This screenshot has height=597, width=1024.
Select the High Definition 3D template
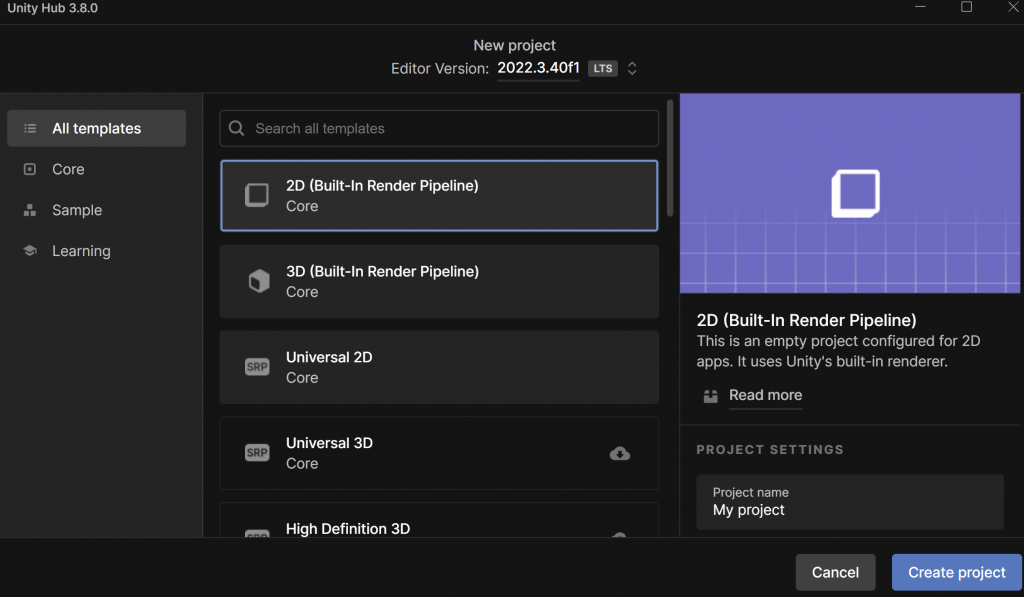click(439, 521)
